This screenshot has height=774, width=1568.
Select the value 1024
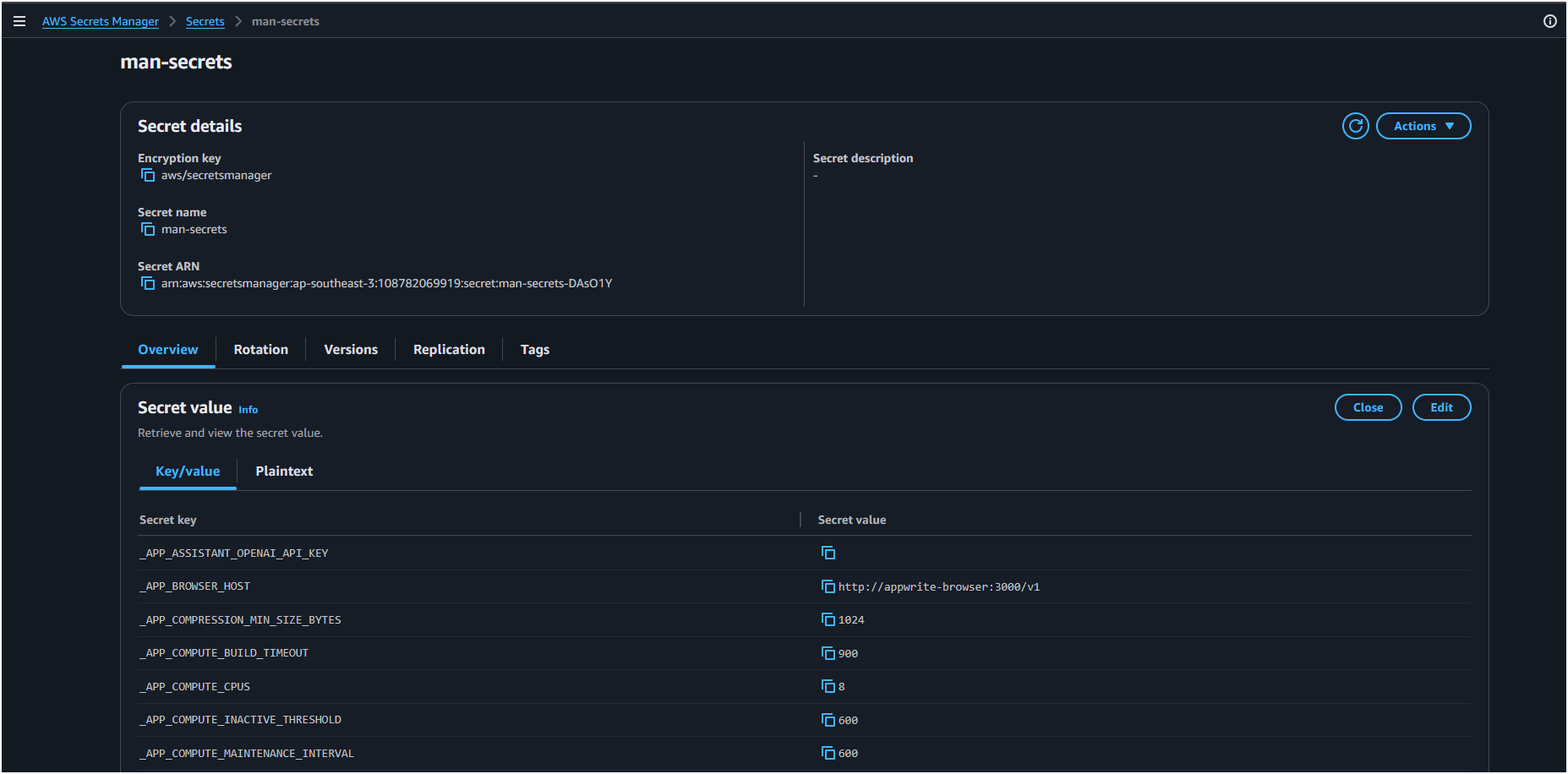(x=851, y=619)
